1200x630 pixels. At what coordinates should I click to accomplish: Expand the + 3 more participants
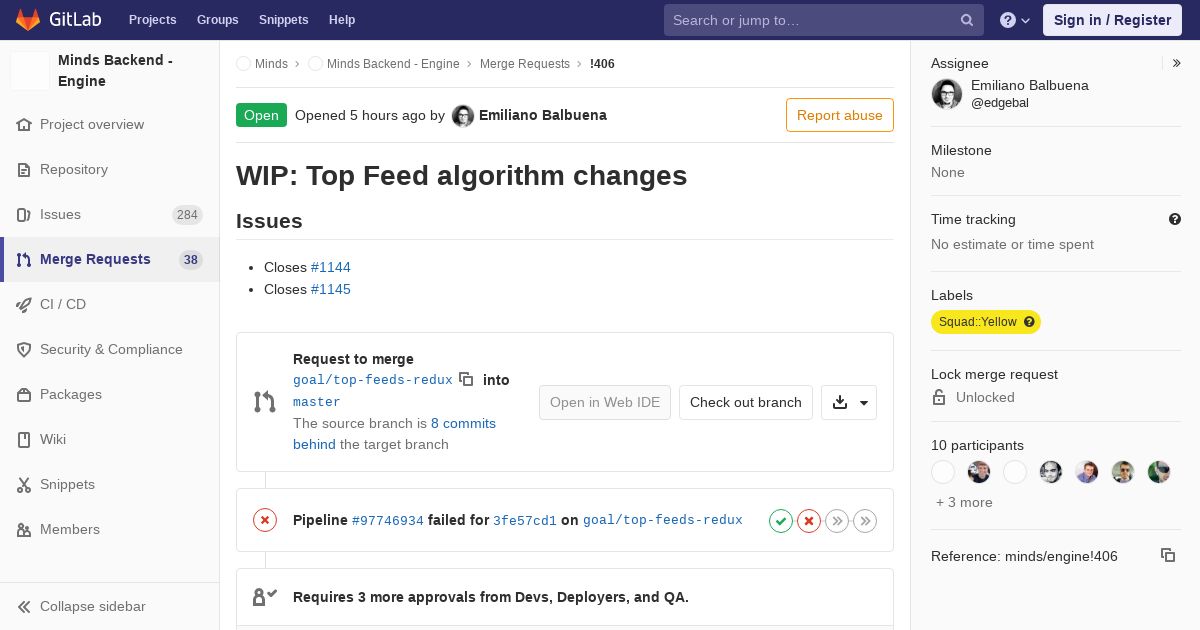(x=964, y=502)
